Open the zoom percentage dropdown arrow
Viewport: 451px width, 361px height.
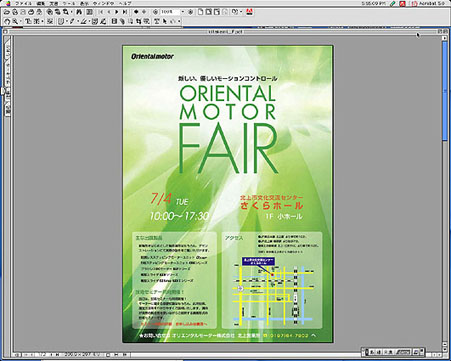coord(183,12)
